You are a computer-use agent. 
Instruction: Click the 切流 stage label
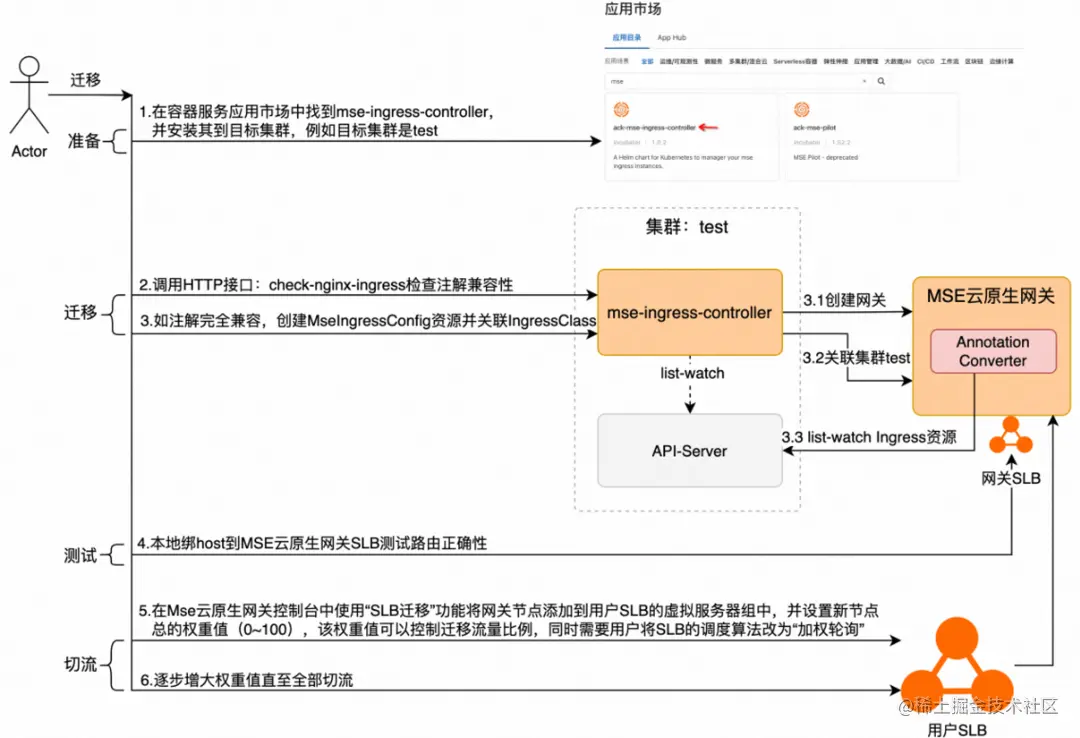81,664
